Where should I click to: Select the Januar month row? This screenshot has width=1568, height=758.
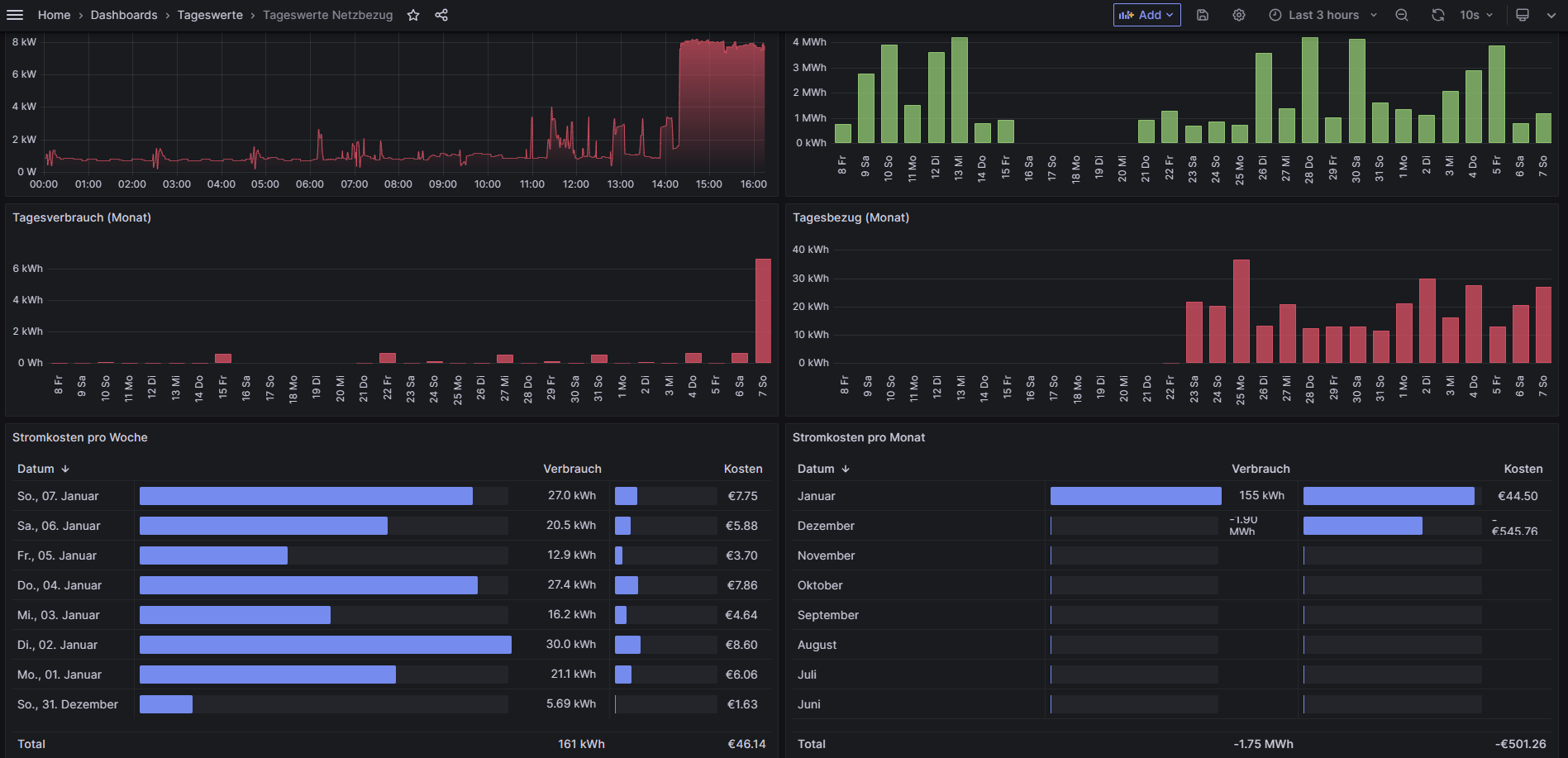(x=1171, y=496)
